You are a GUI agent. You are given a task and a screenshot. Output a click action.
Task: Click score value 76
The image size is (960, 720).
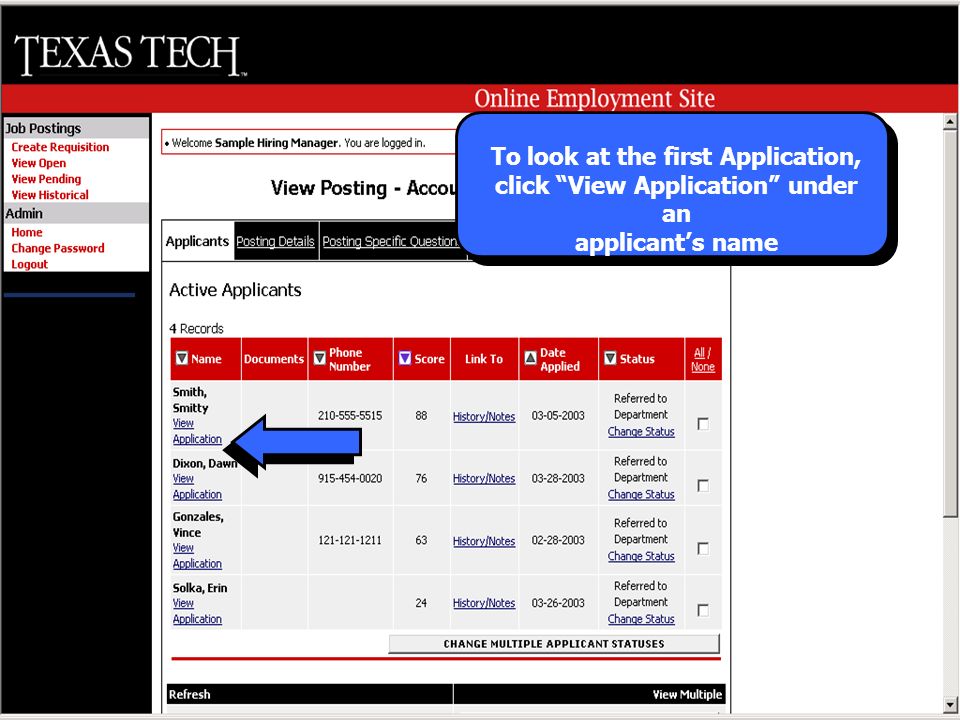(x=421, y=478)
